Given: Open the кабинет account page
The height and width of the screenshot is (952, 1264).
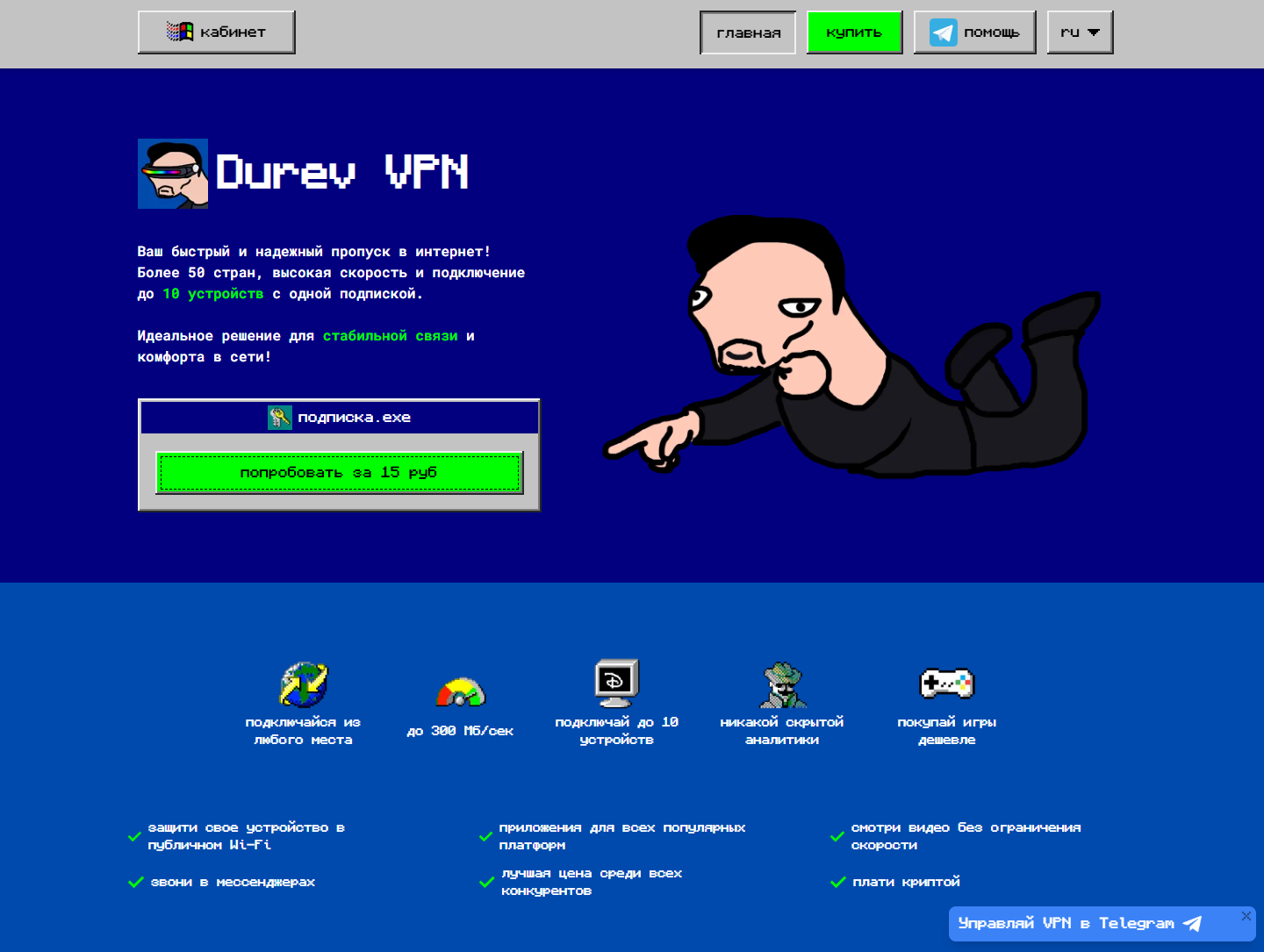Looking at the screenshot, I should tap(217, 32).
